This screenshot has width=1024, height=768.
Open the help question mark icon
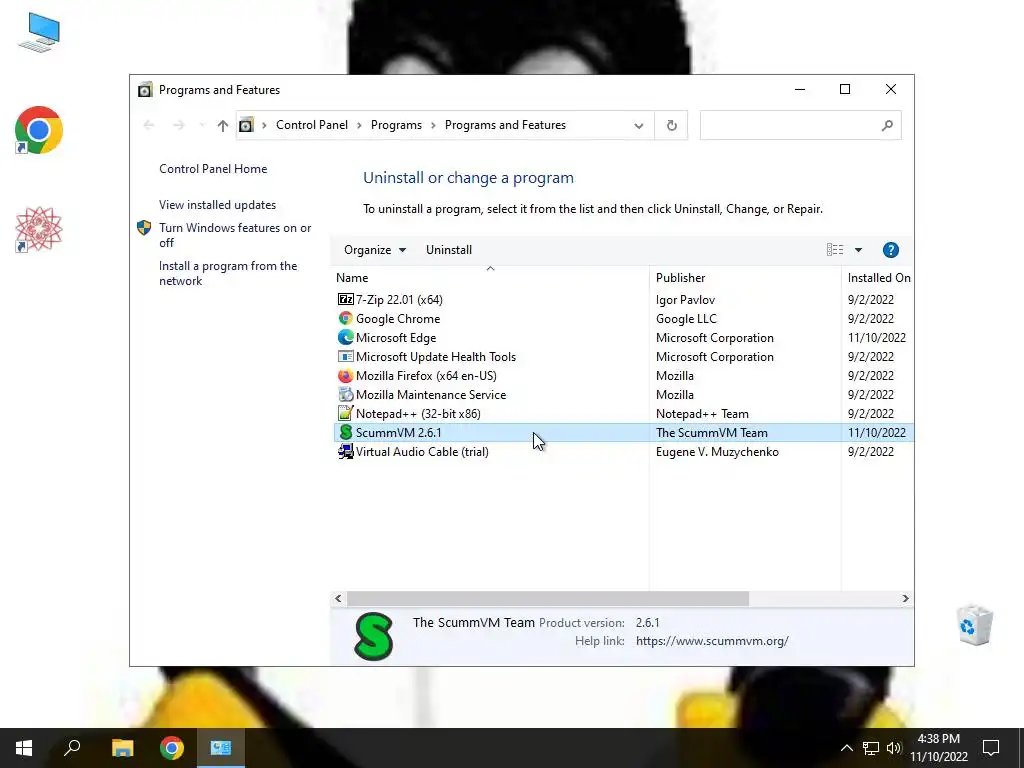890,250
